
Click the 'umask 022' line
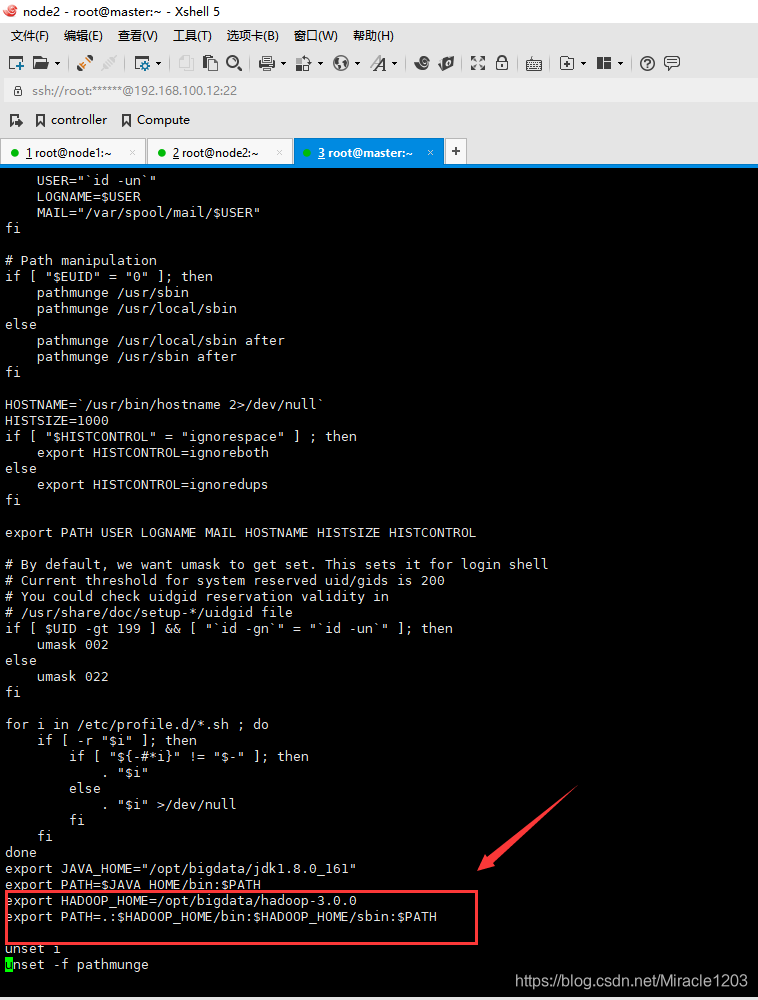(x=72, y=676)
